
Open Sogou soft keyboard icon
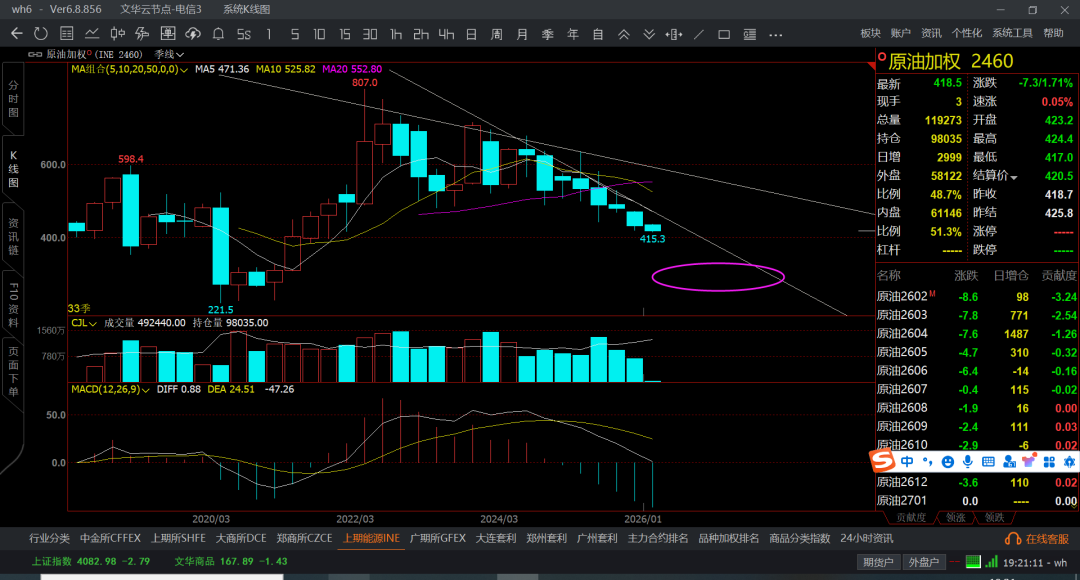point(988,462)
